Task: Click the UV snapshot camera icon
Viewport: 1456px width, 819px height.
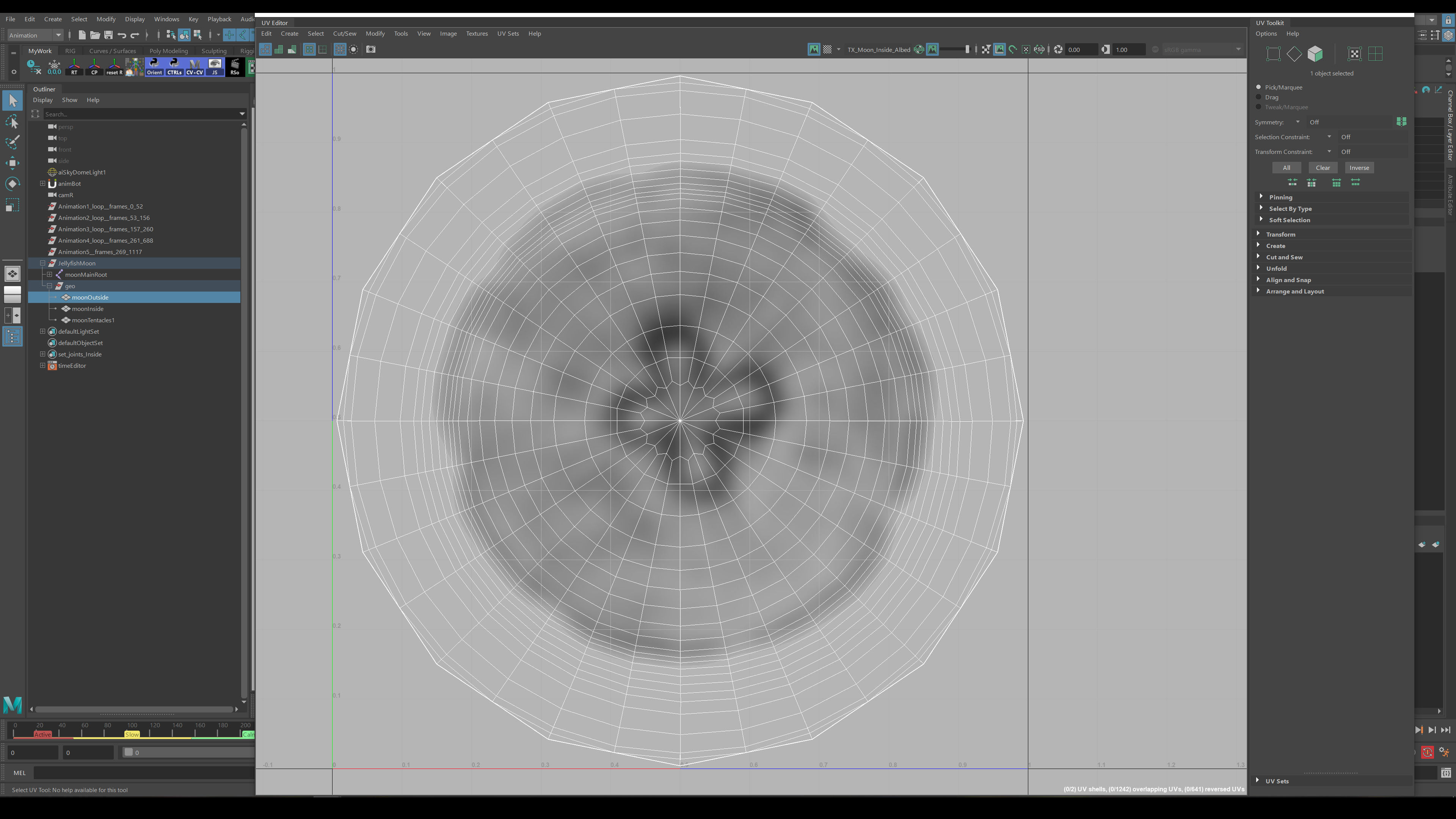Action: coord(371,50)
